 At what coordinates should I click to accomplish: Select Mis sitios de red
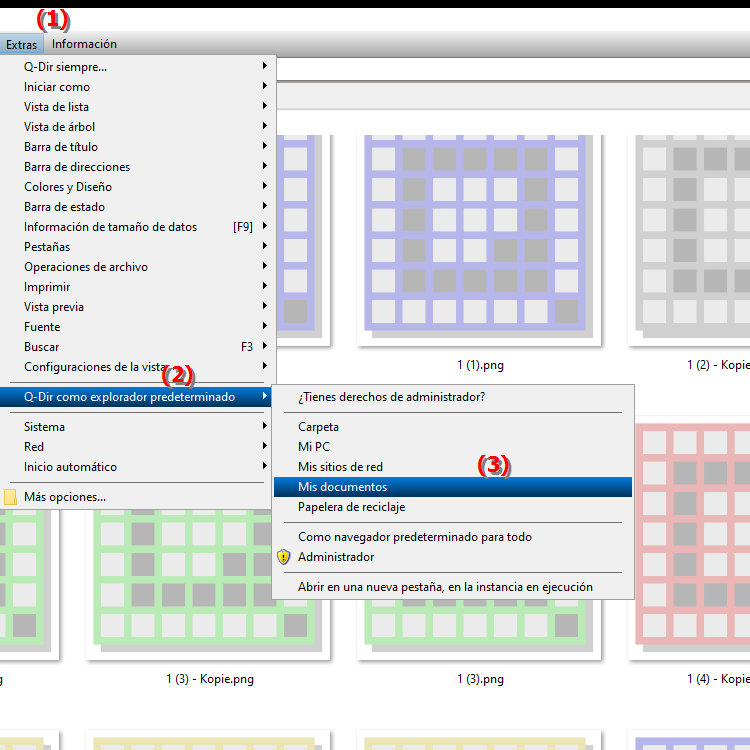pyautogui.click(x=453, y=467)
